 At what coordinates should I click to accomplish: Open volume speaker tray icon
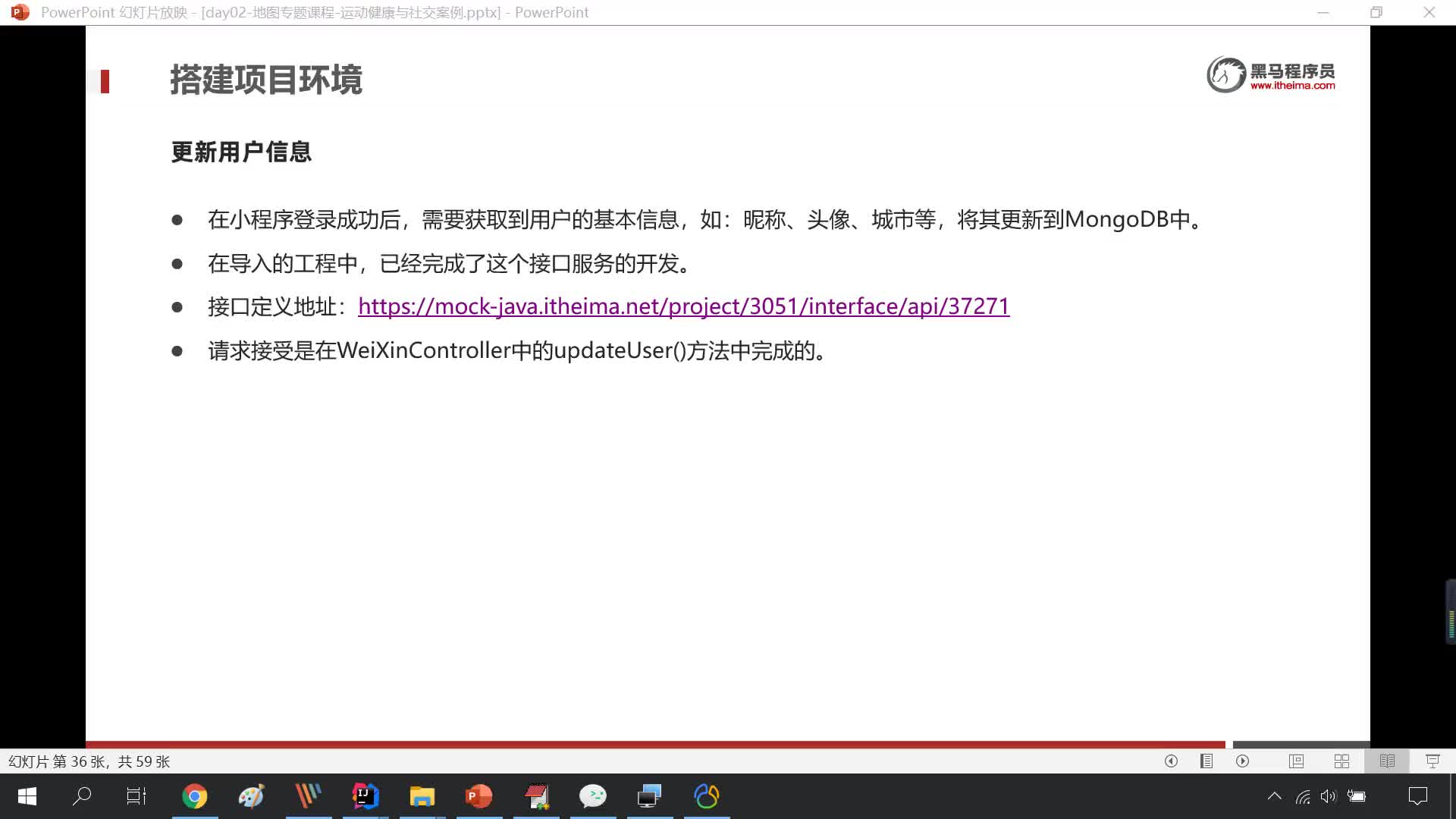(1329, 796)
